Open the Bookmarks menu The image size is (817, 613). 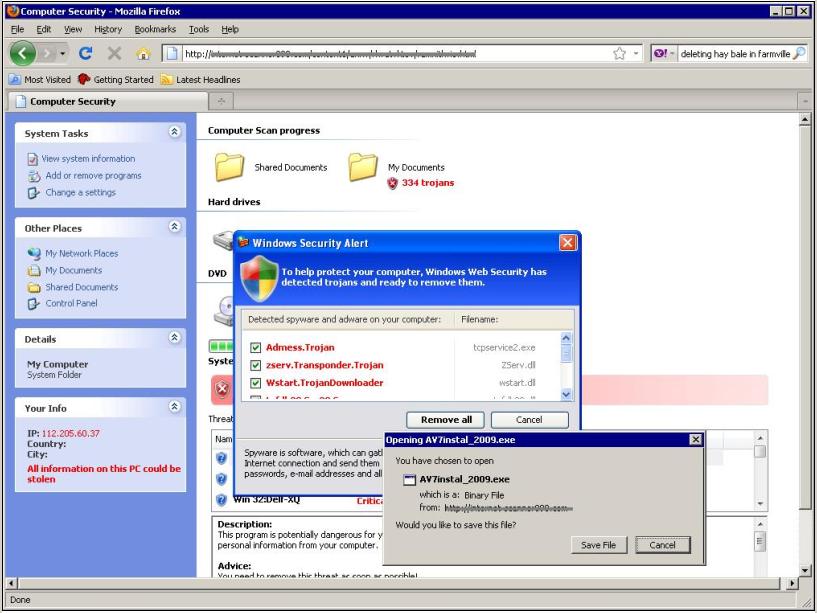click(x=155, y=29)
